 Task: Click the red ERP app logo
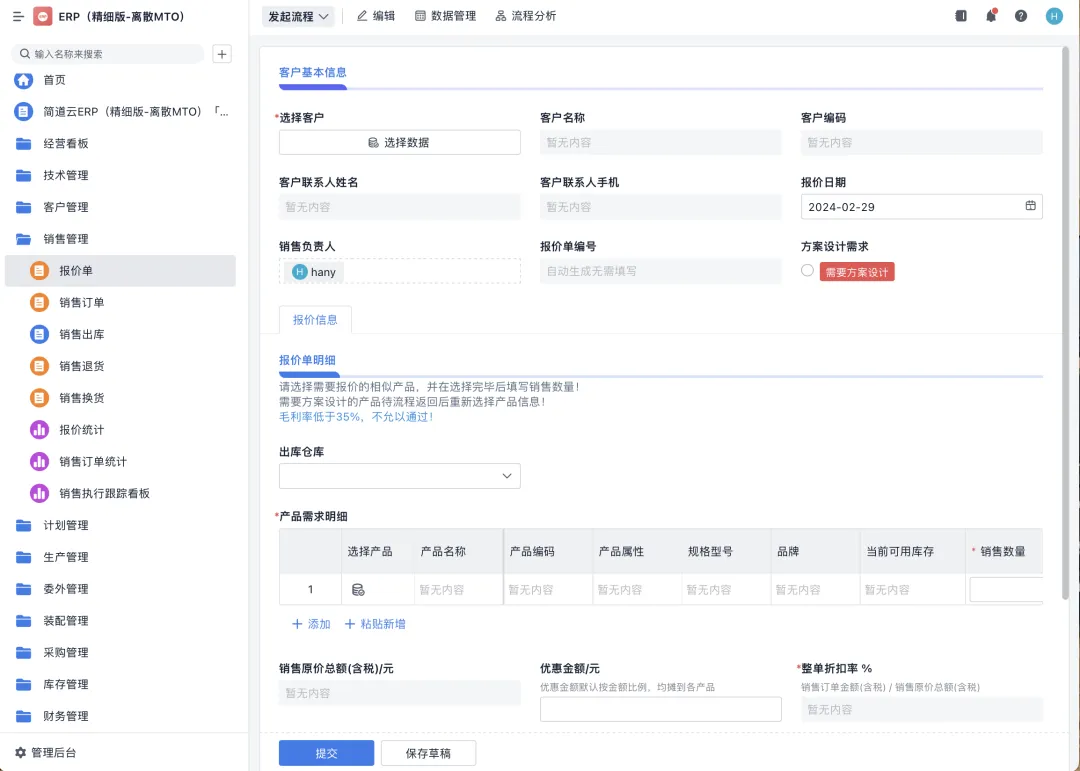[x=43, y=16]
